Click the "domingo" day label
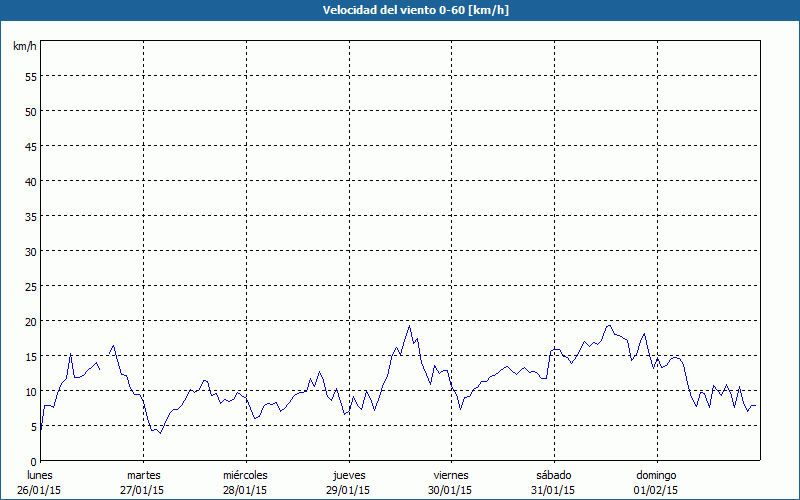Viewport: 800px width, 500px height. click(x=655, y=475)
